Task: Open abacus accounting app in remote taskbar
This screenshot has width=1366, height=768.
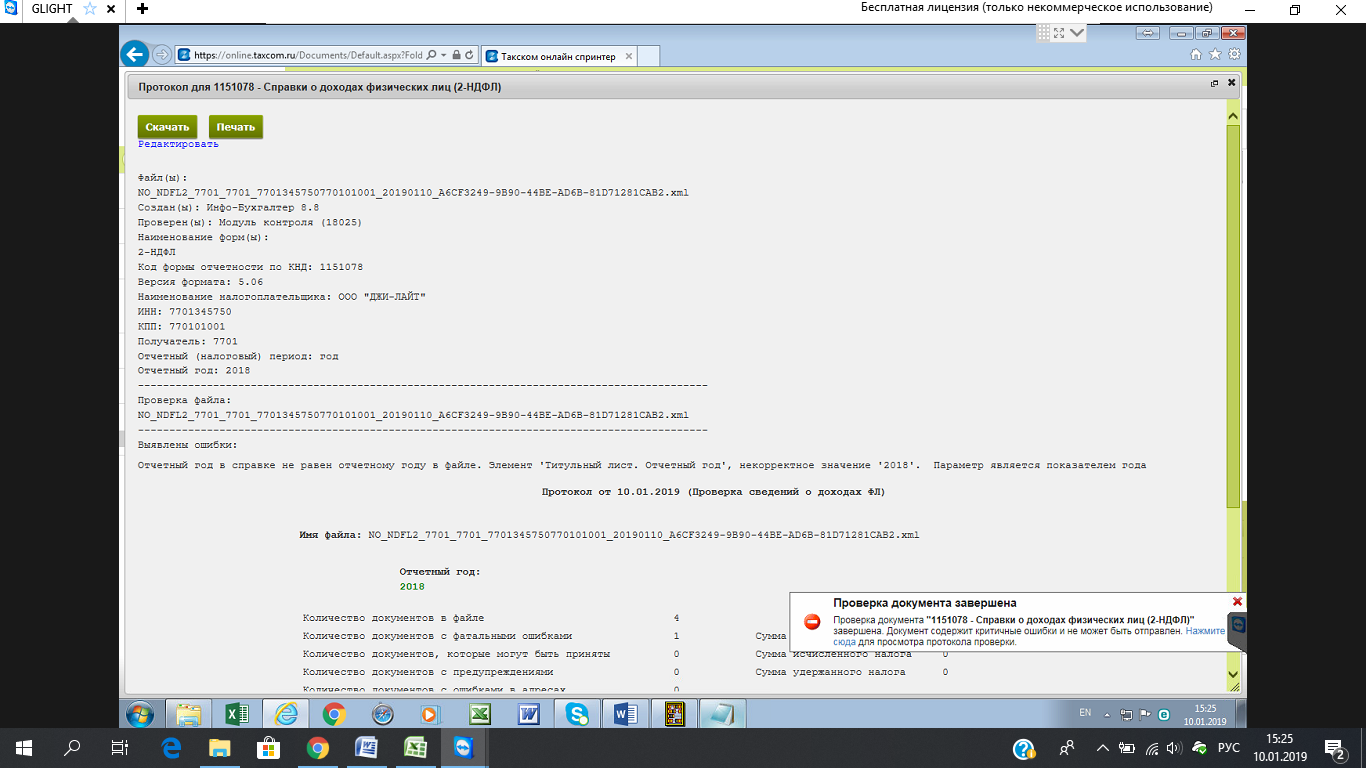Action: click(673, 714)
